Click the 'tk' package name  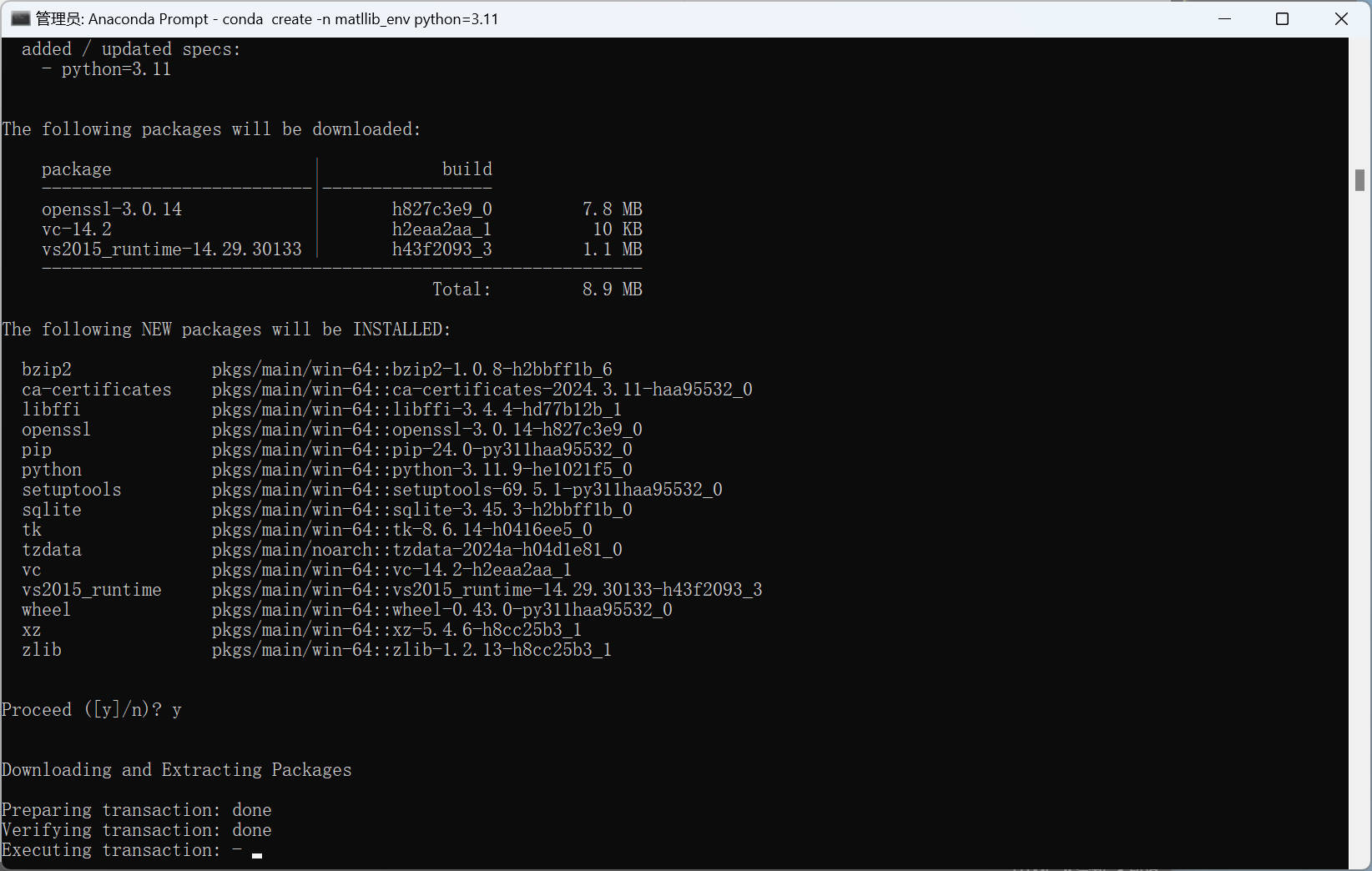click(32, 530)
